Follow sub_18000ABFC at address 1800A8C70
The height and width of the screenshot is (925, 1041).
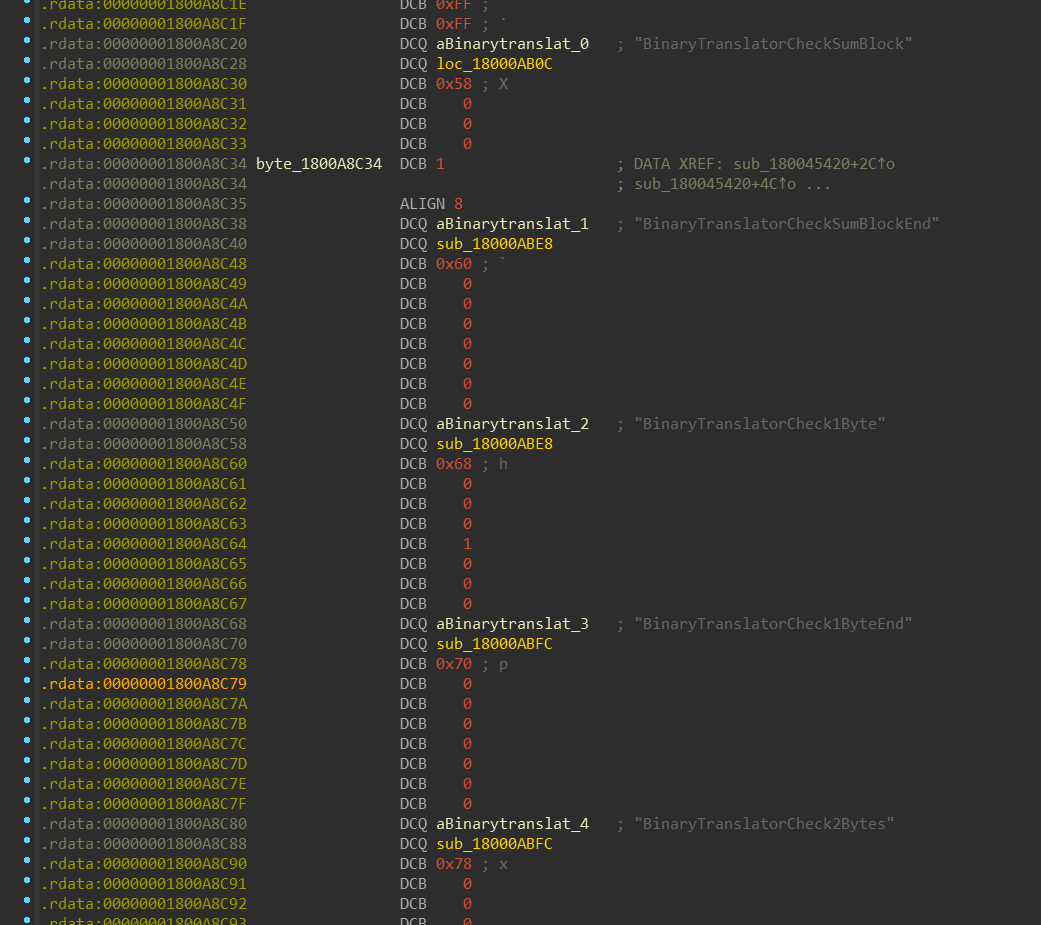[494, 643]
